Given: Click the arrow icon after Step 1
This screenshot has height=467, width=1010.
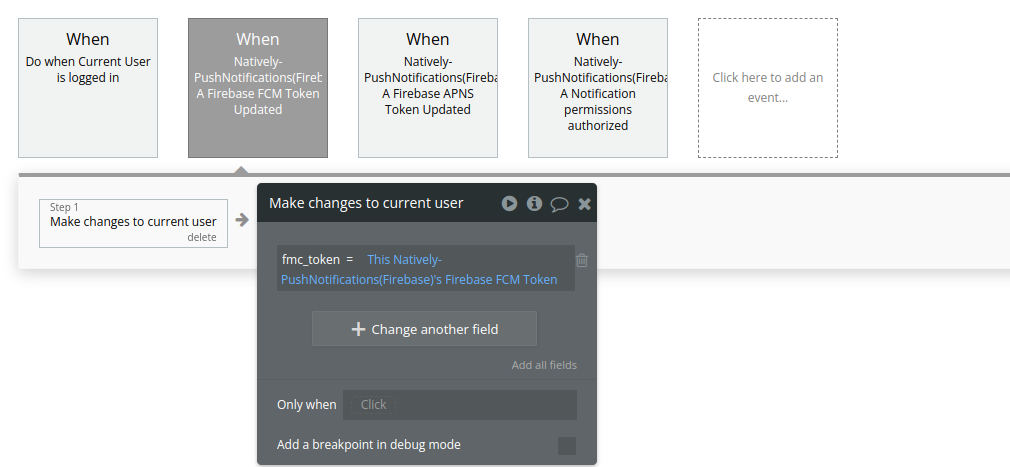Looking at the screenshot, I should [242, 220].
